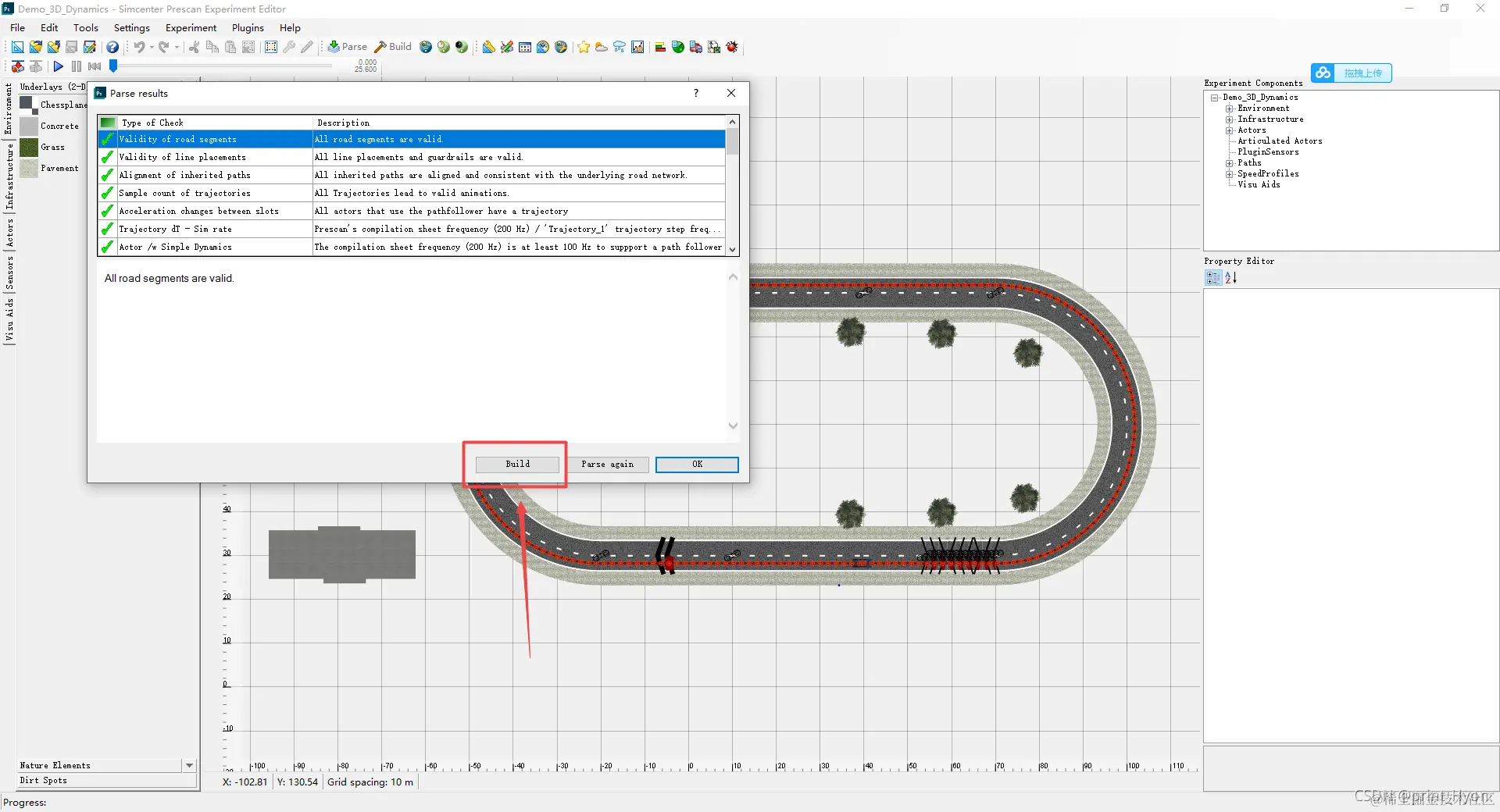1500x812 pixels.
Task: Expand the Paths tree node
Action: coord(1230,163)
